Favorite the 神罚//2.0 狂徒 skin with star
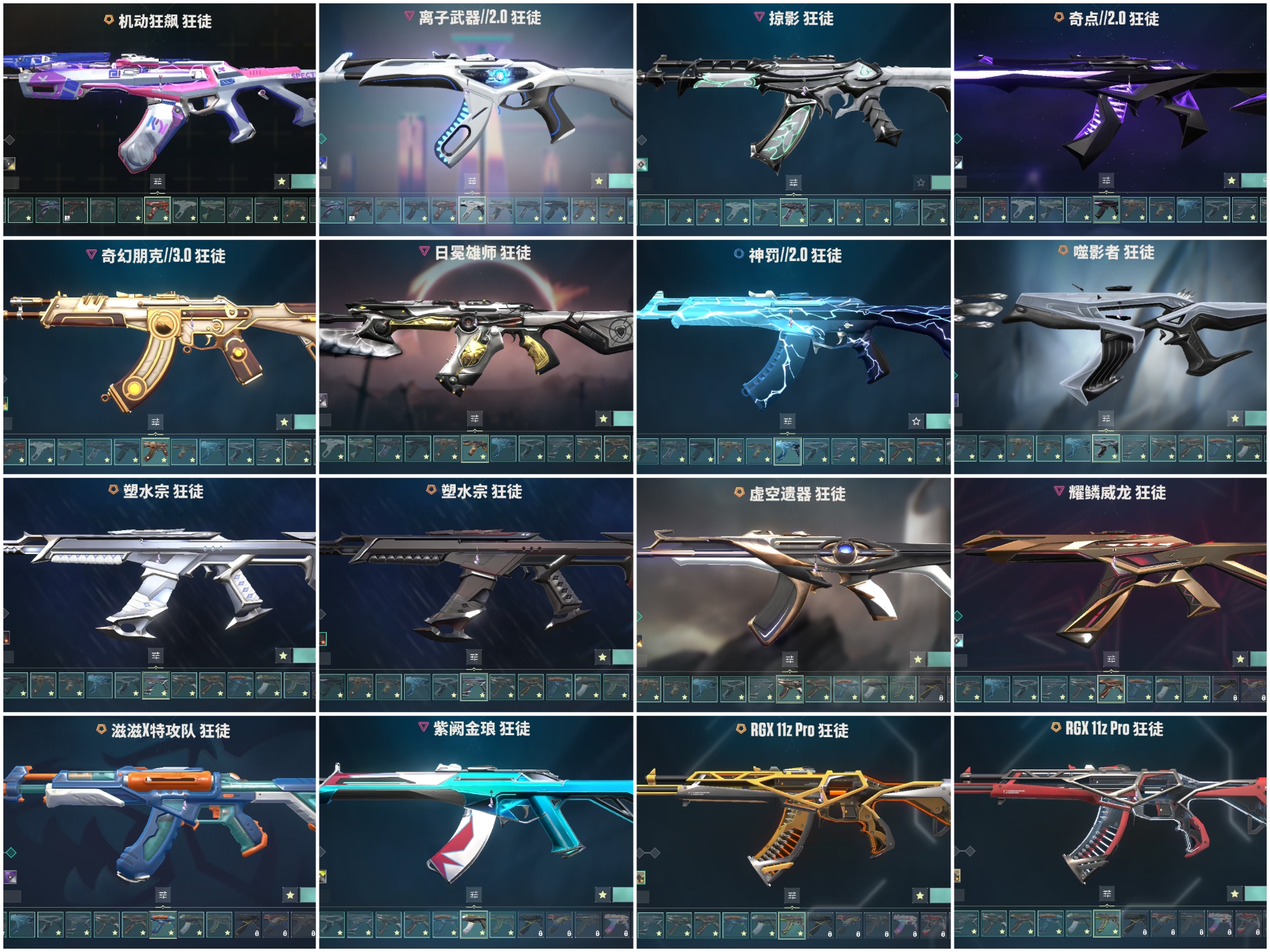 (x=916, y=420)
